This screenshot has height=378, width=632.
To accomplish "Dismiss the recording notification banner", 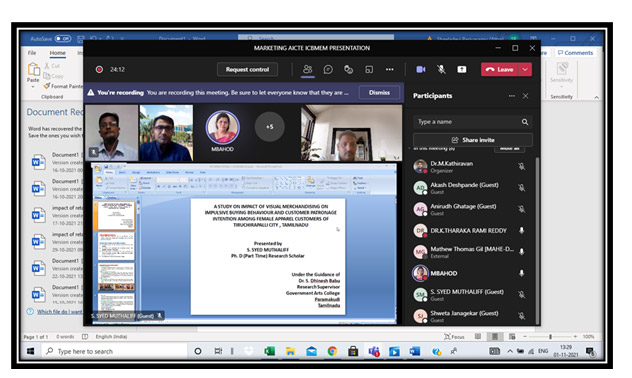I will tap(379, 92).
